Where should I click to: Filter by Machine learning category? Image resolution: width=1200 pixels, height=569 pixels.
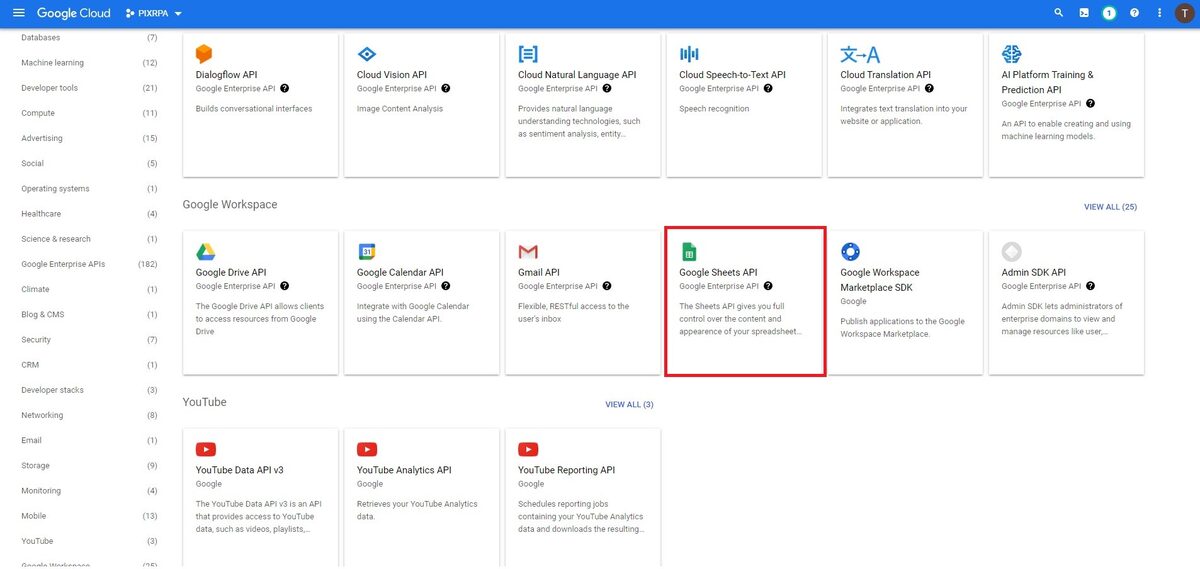tap(52, 63)
